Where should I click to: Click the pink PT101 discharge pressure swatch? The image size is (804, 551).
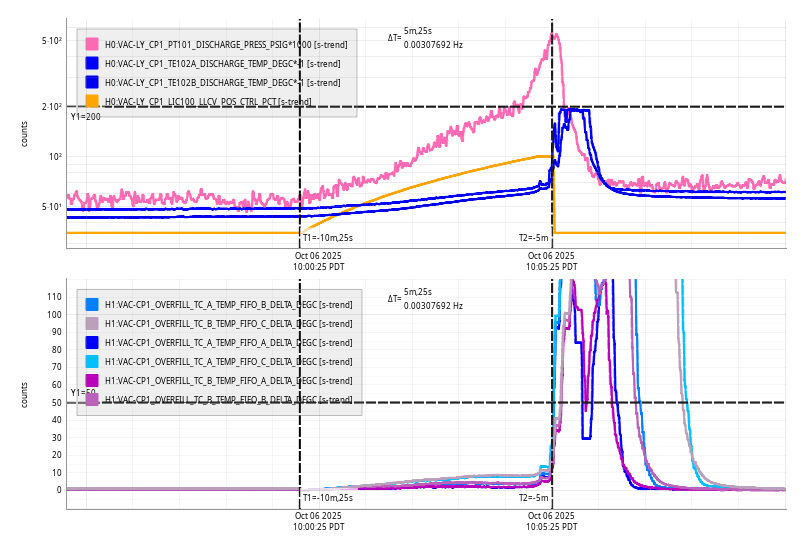coord(92,44)
